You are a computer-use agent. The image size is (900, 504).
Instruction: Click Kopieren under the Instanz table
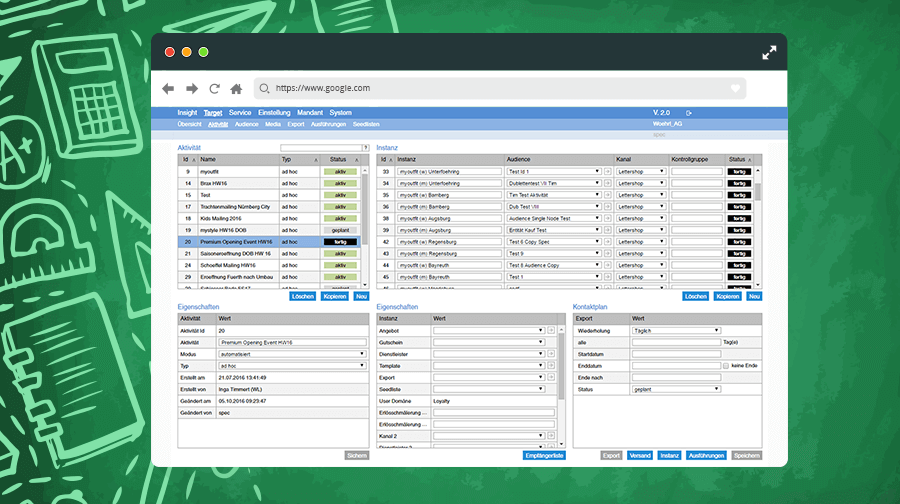pyautogui.click(x=728, y=297)
